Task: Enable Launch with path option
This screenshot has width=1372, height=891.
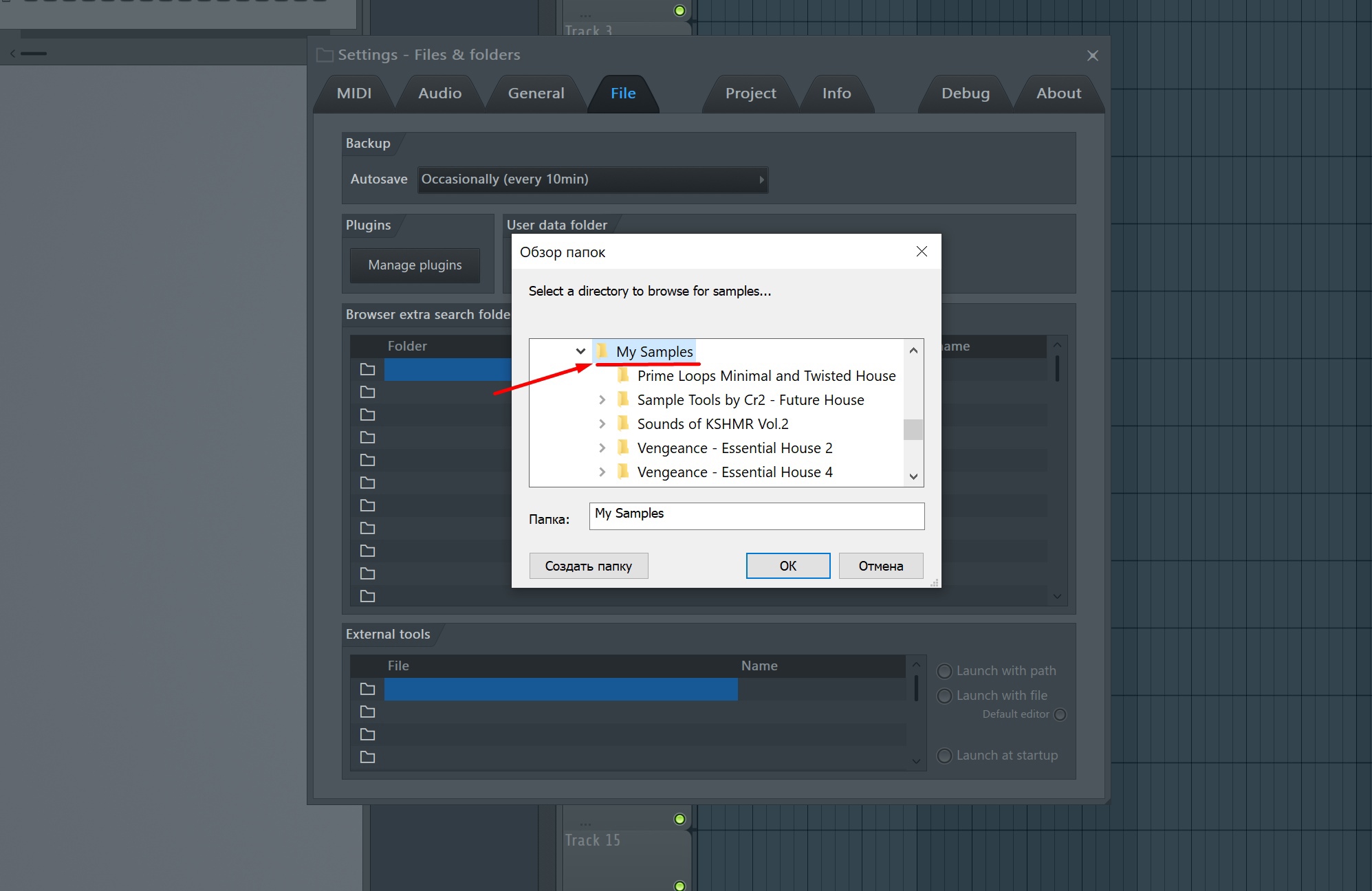Action: [x=945, y=671]
